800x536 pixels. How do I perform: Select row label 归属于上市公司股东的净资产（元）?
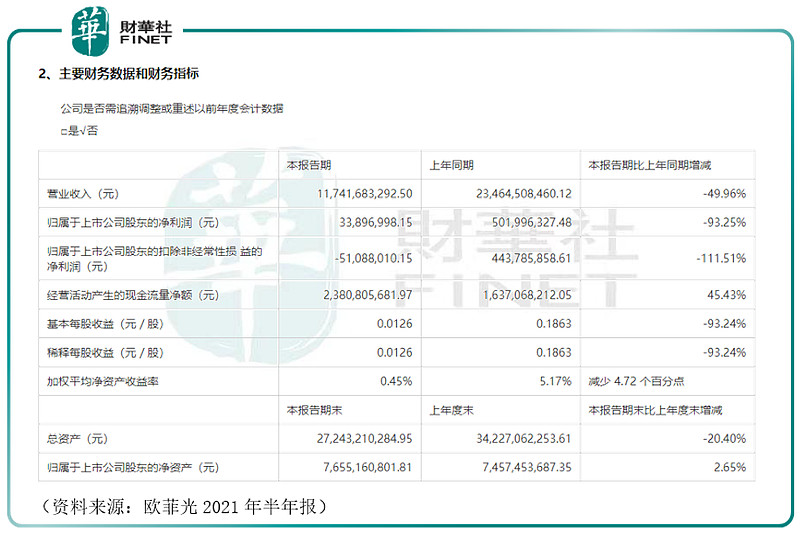click(x=133, y=468)
